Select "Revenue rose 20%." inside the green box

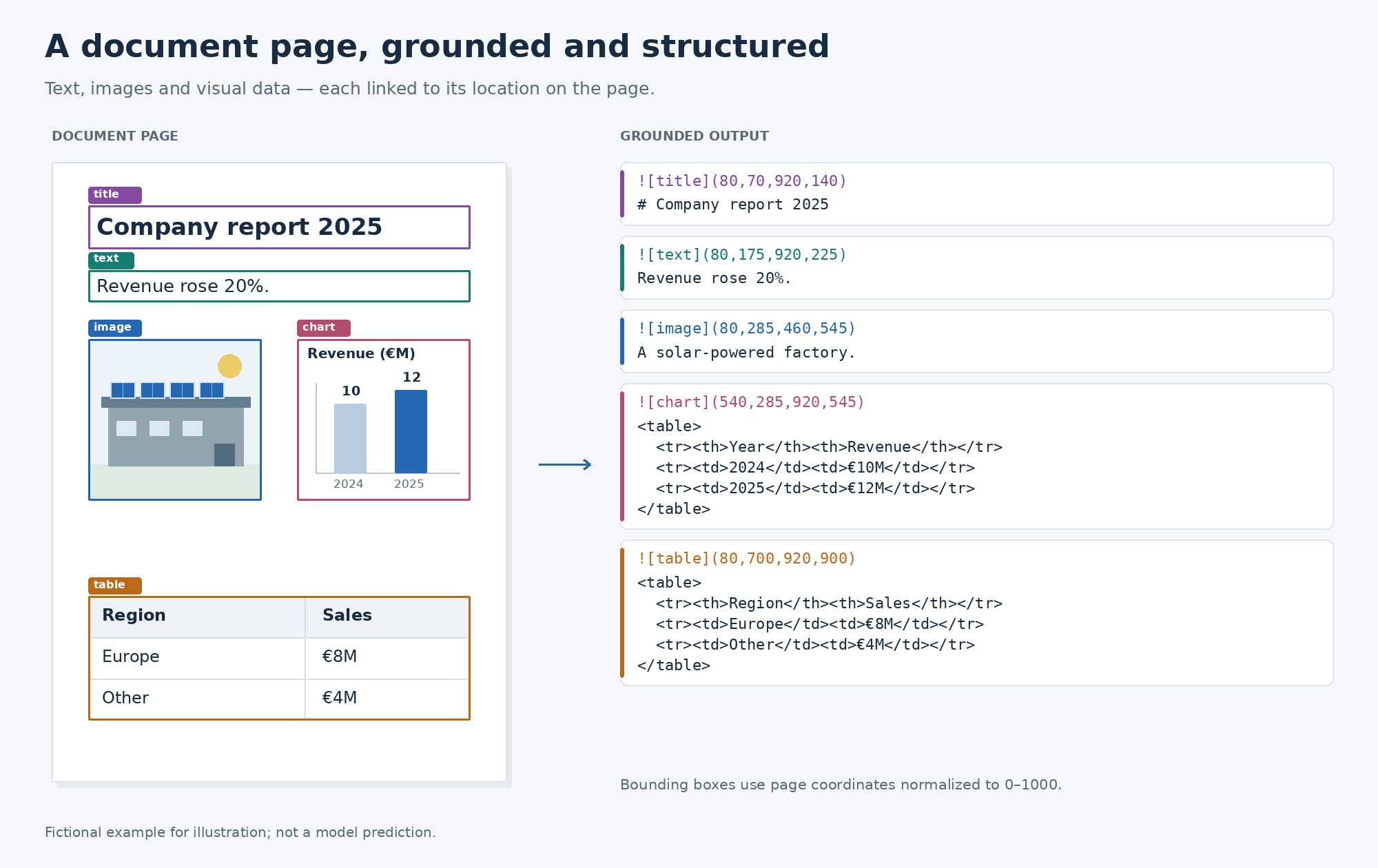183,286
